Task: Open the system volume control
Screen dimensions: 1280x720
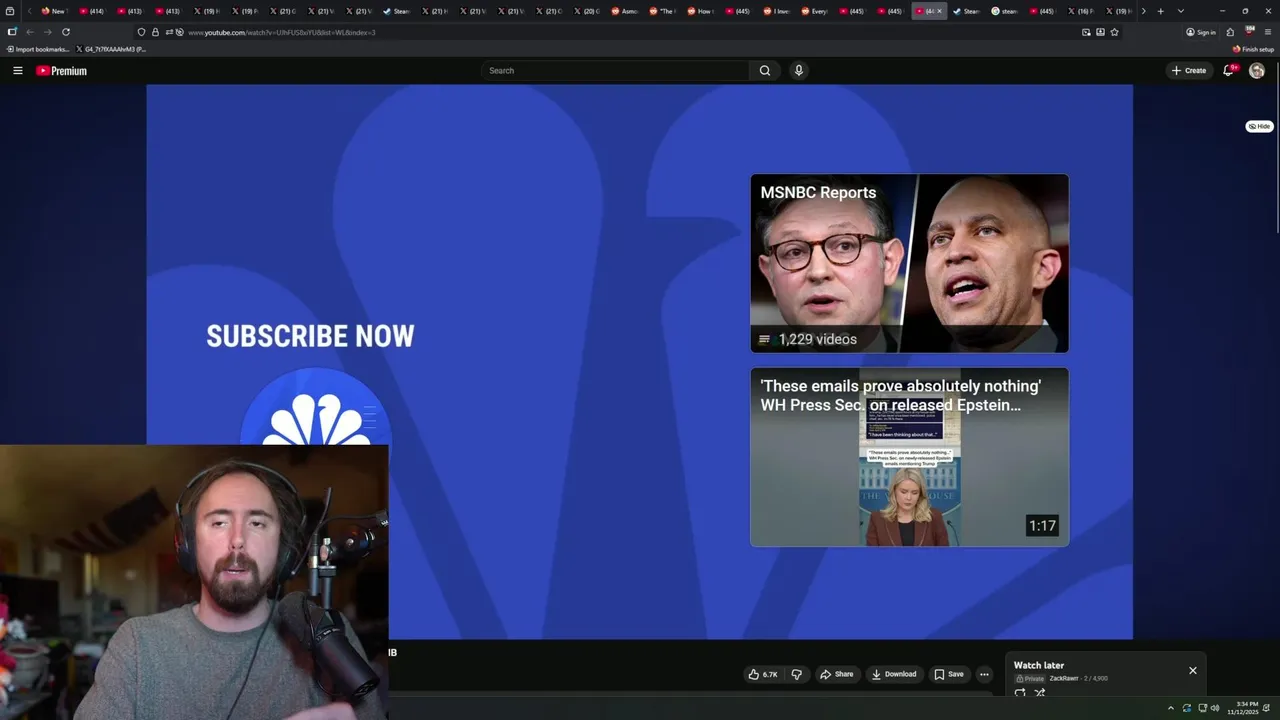Action: [x=1215, y=708]
